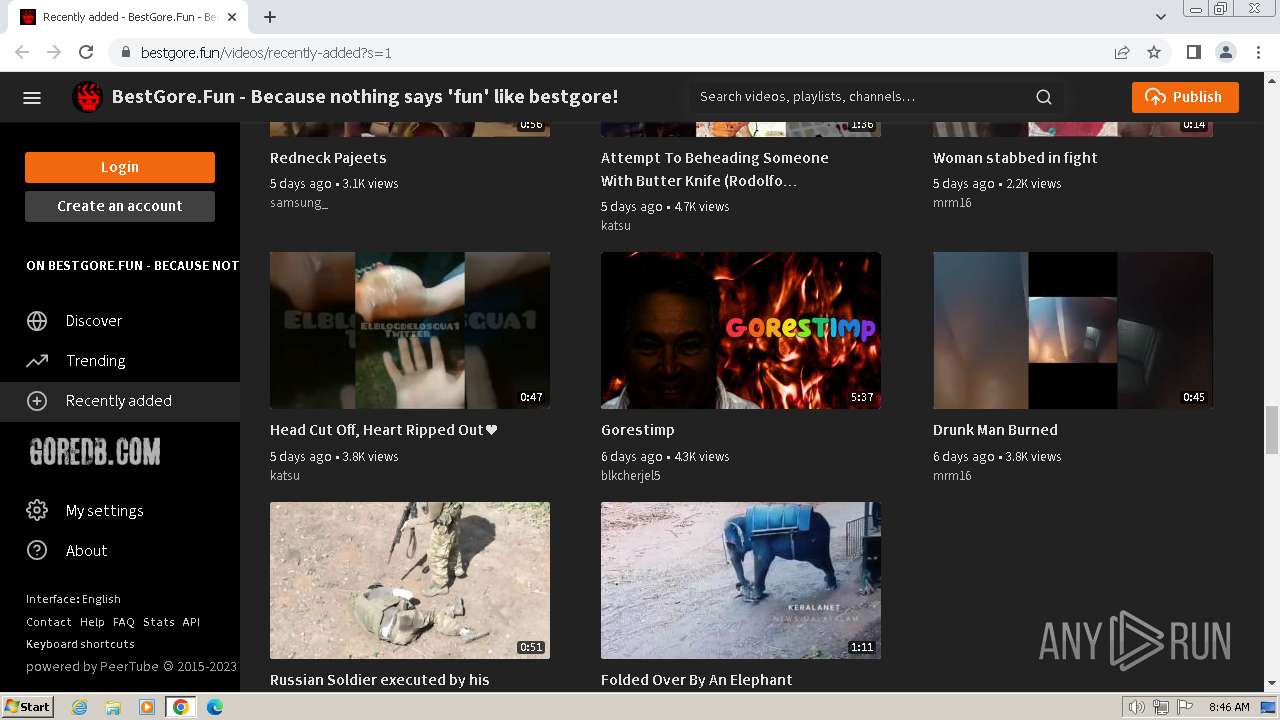Select Recently added in sidebar

point(120,401)
